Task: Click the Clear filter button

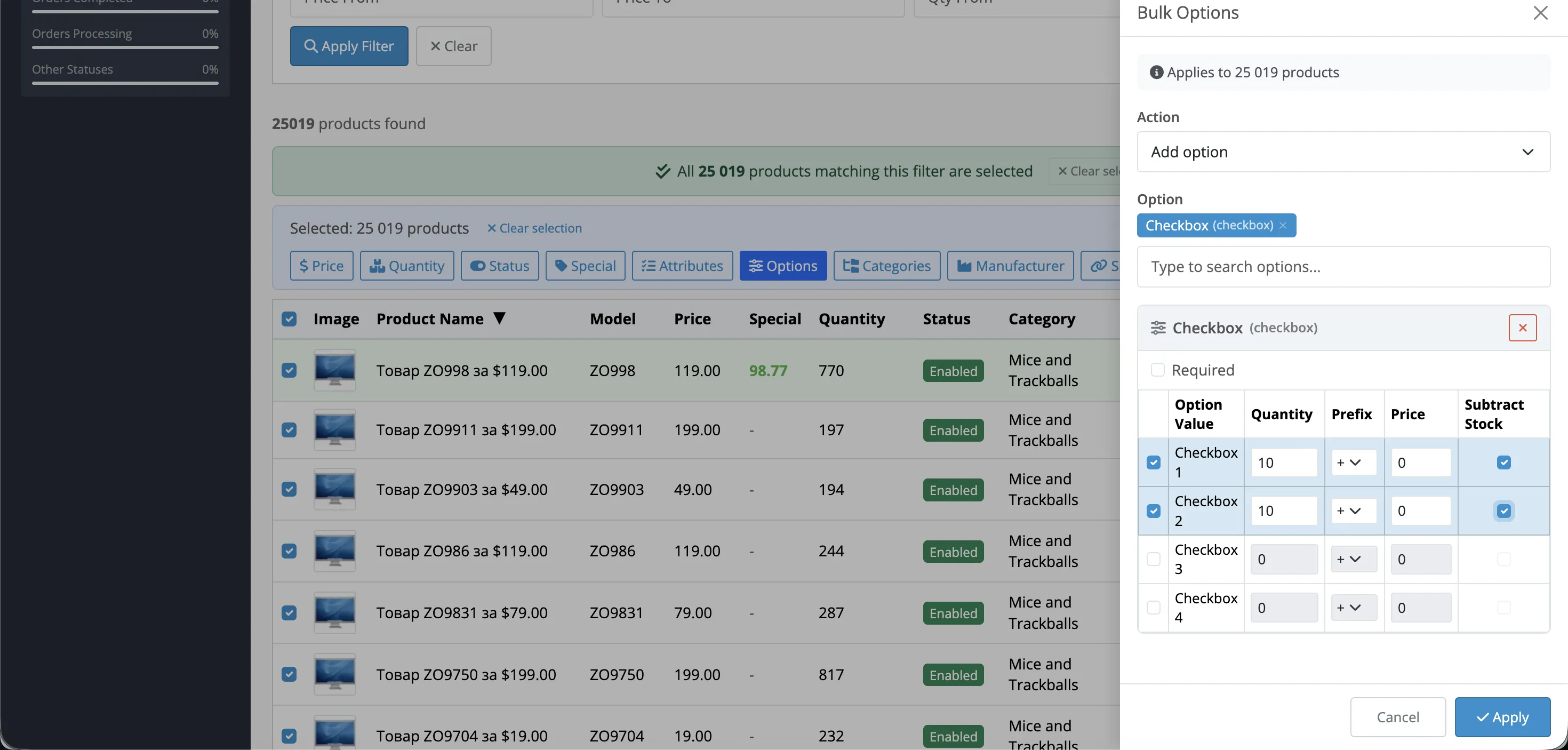Action: 453,46
